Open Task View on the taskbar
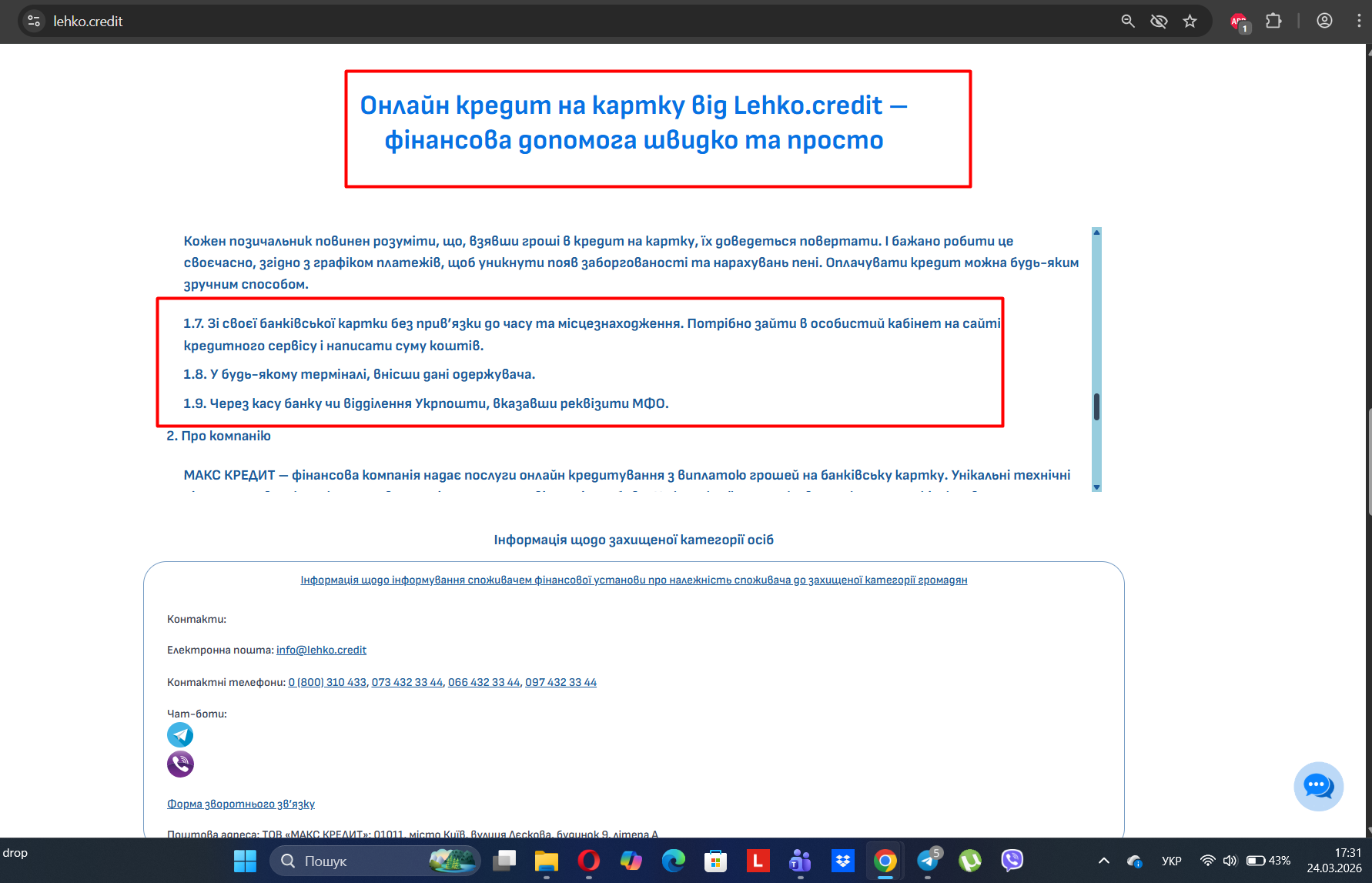This screenshot has width=1372, height=883. pos(504,861)
